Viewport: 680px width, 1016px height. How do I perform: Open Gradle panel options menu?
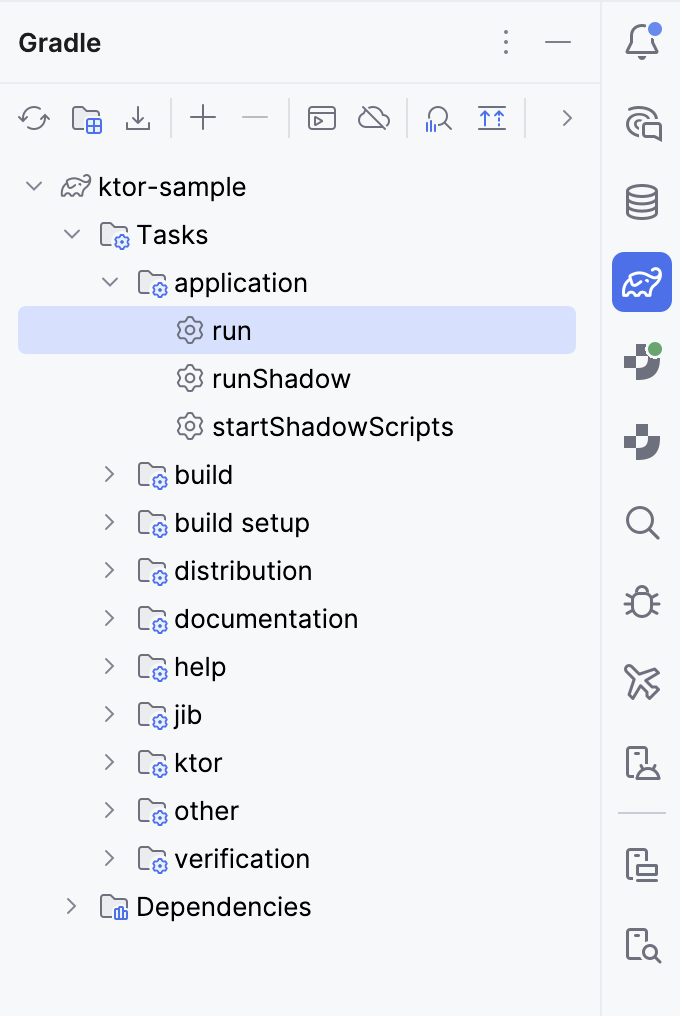click(506, 43)
